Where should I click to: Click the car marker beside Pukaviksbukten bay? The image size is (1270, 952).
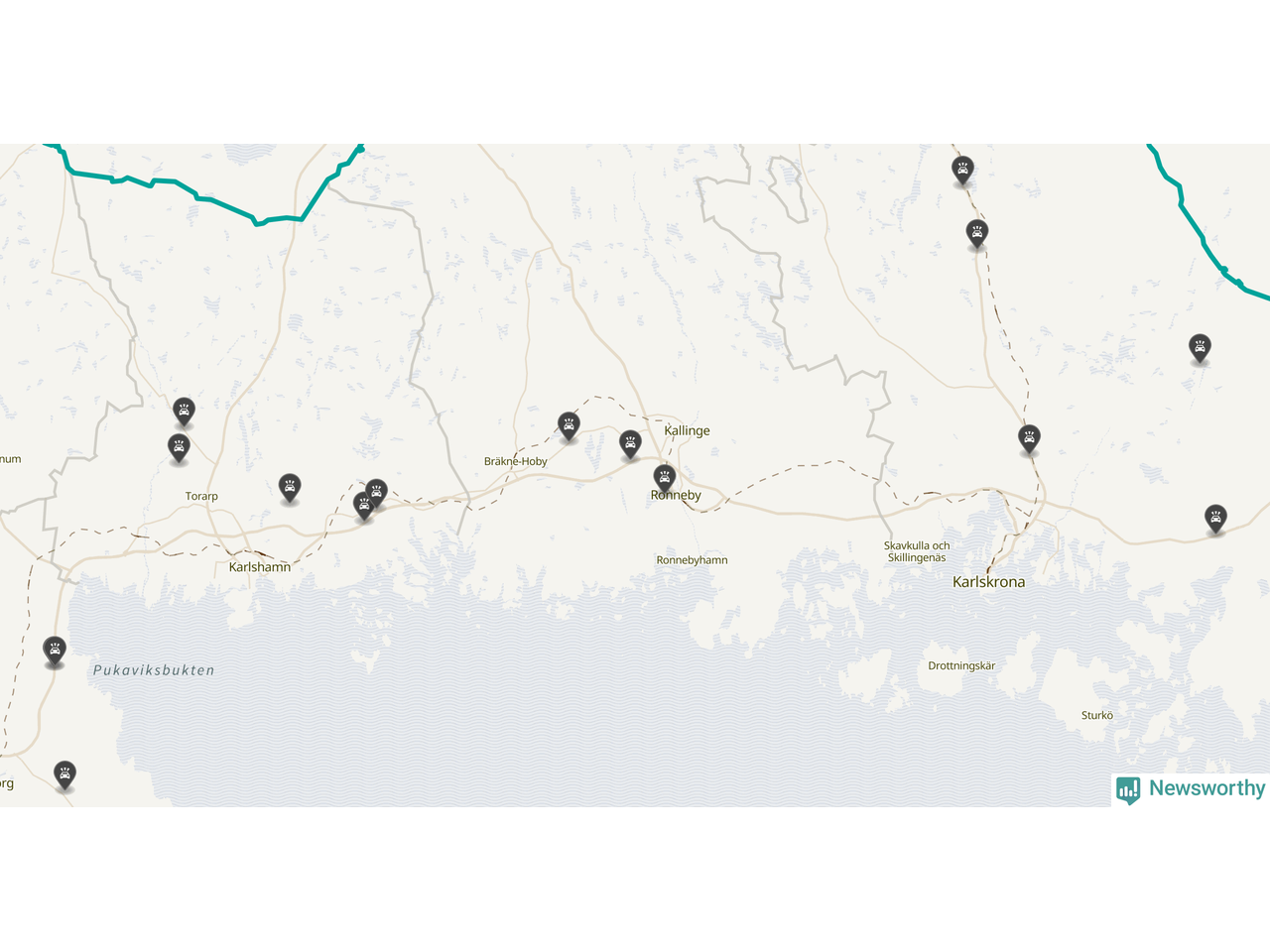click(55, 651)
